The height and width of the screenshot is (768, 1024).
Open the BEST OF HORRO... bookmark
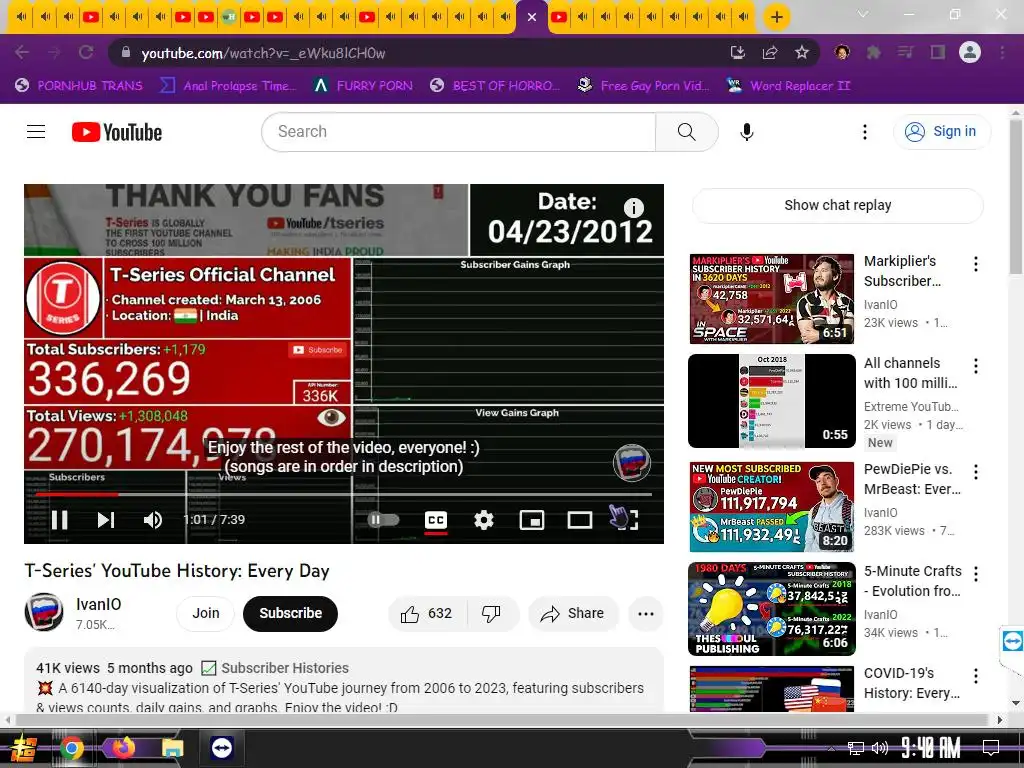495,86
